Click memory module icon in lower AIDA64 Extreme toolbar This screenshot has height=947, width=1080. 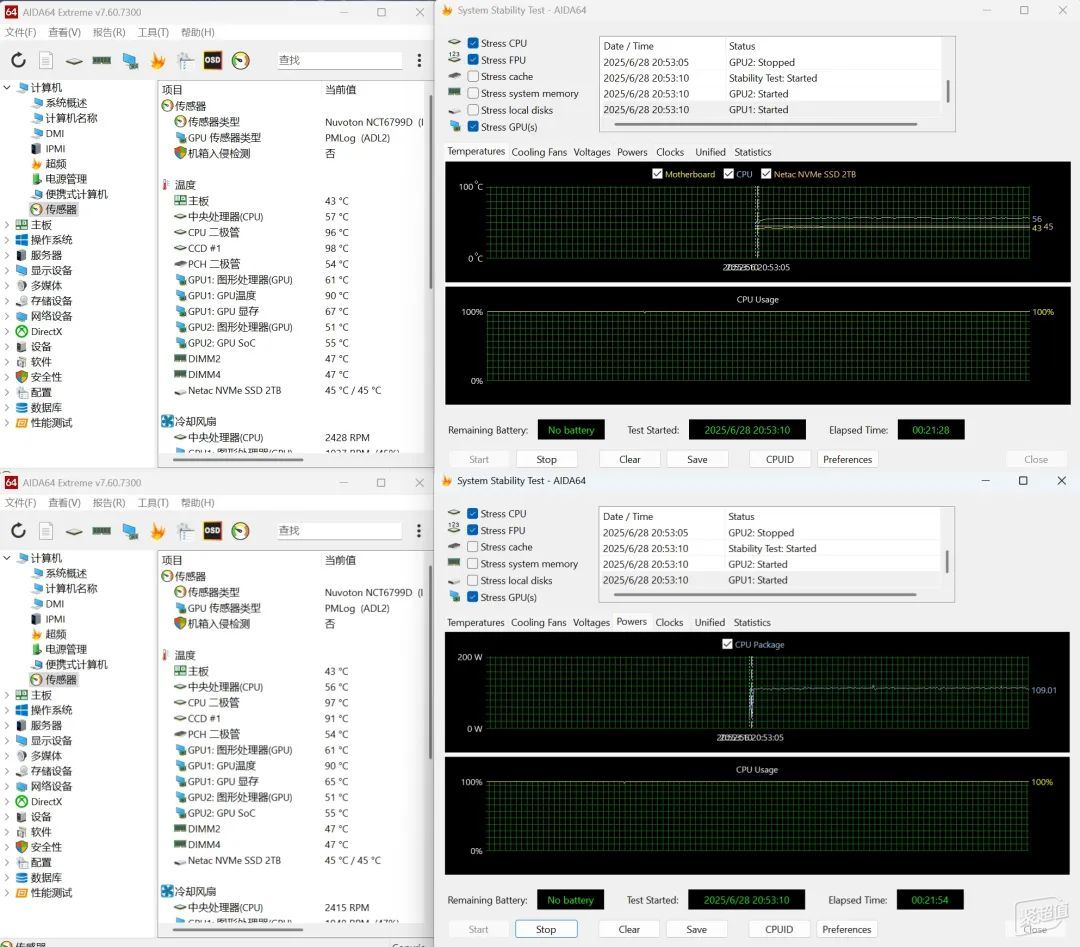102,531
